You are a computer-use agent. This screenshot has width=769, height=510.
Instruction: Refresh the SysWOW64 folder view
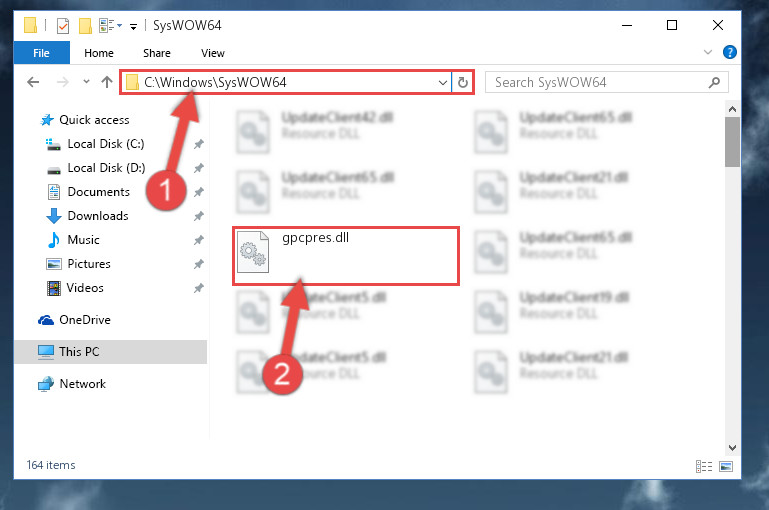tap(462, 82)
